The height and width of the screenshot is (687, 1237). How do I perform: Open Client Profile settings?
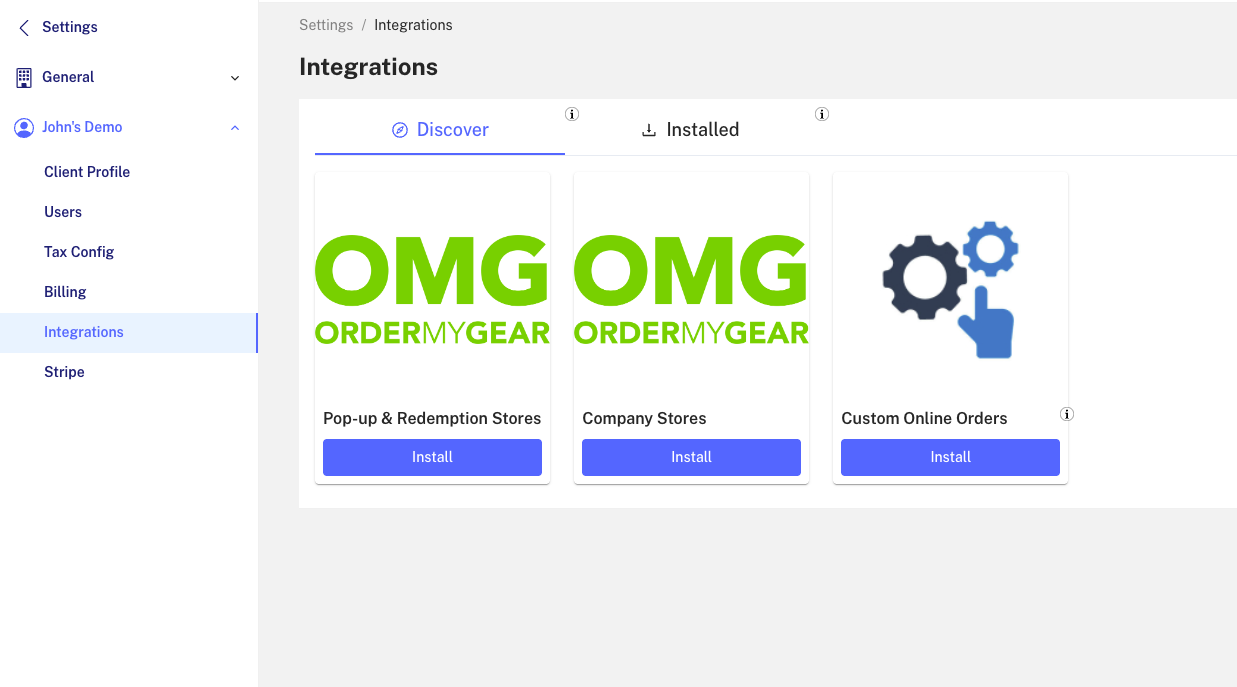(87, 172)
